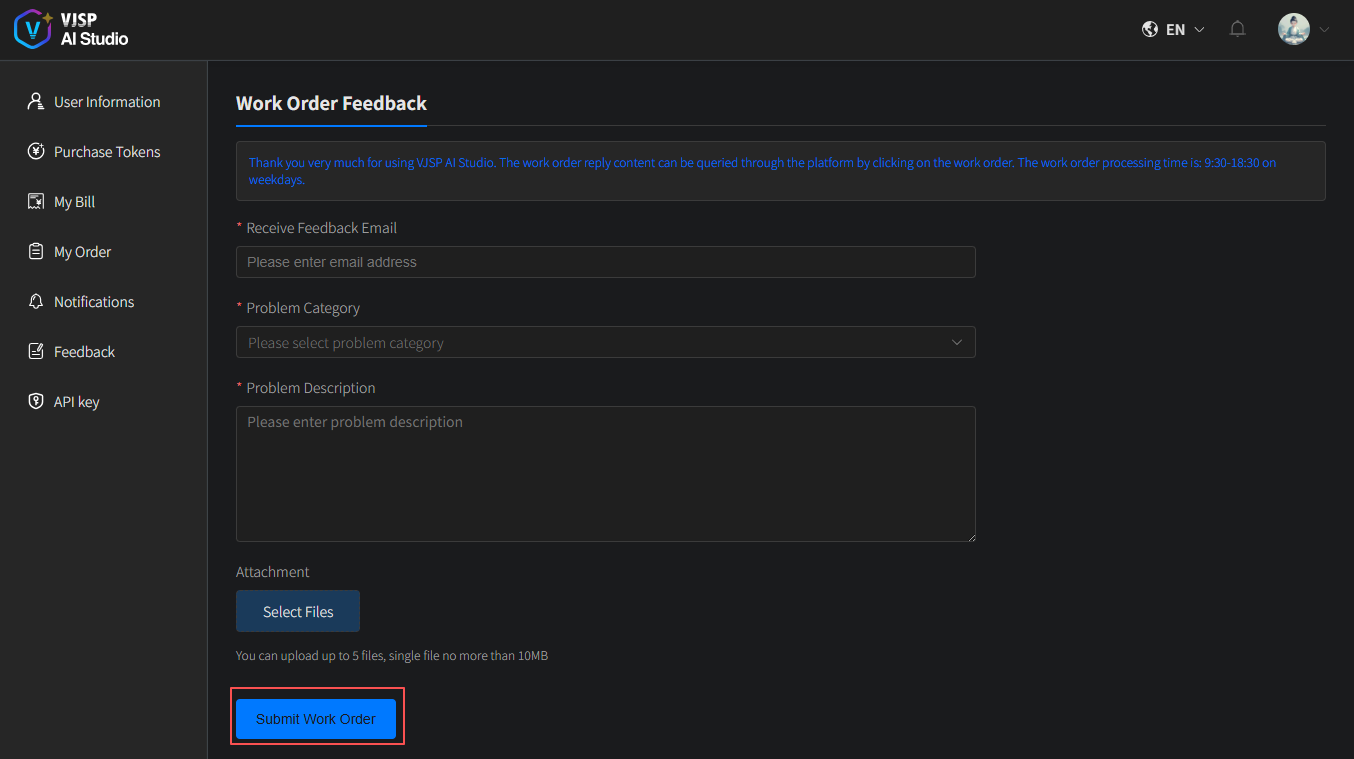Screen dimensions: 1354x759
Task: Open the notification bell icon
Action: pos(1237,29)
